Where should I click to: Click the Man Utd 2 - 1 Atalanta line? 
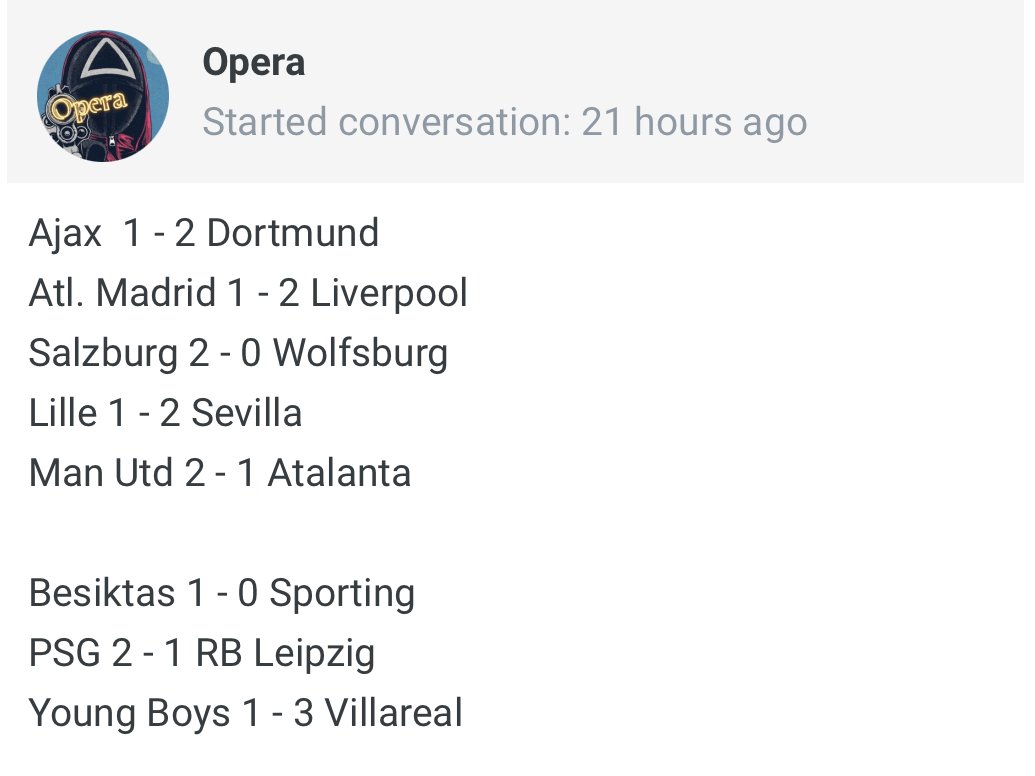[x=220, y=474]
